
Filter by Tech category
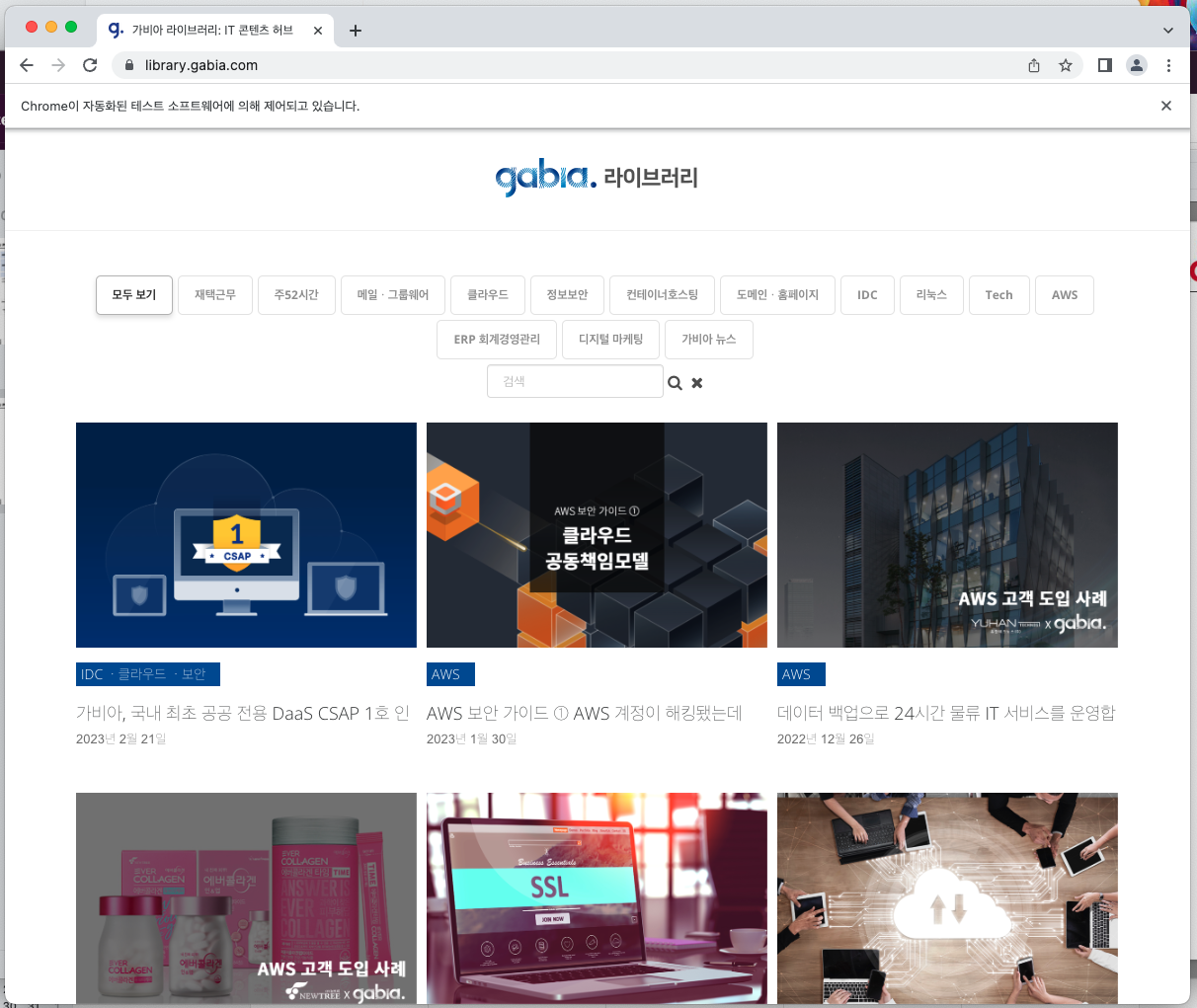click(998, 295)
